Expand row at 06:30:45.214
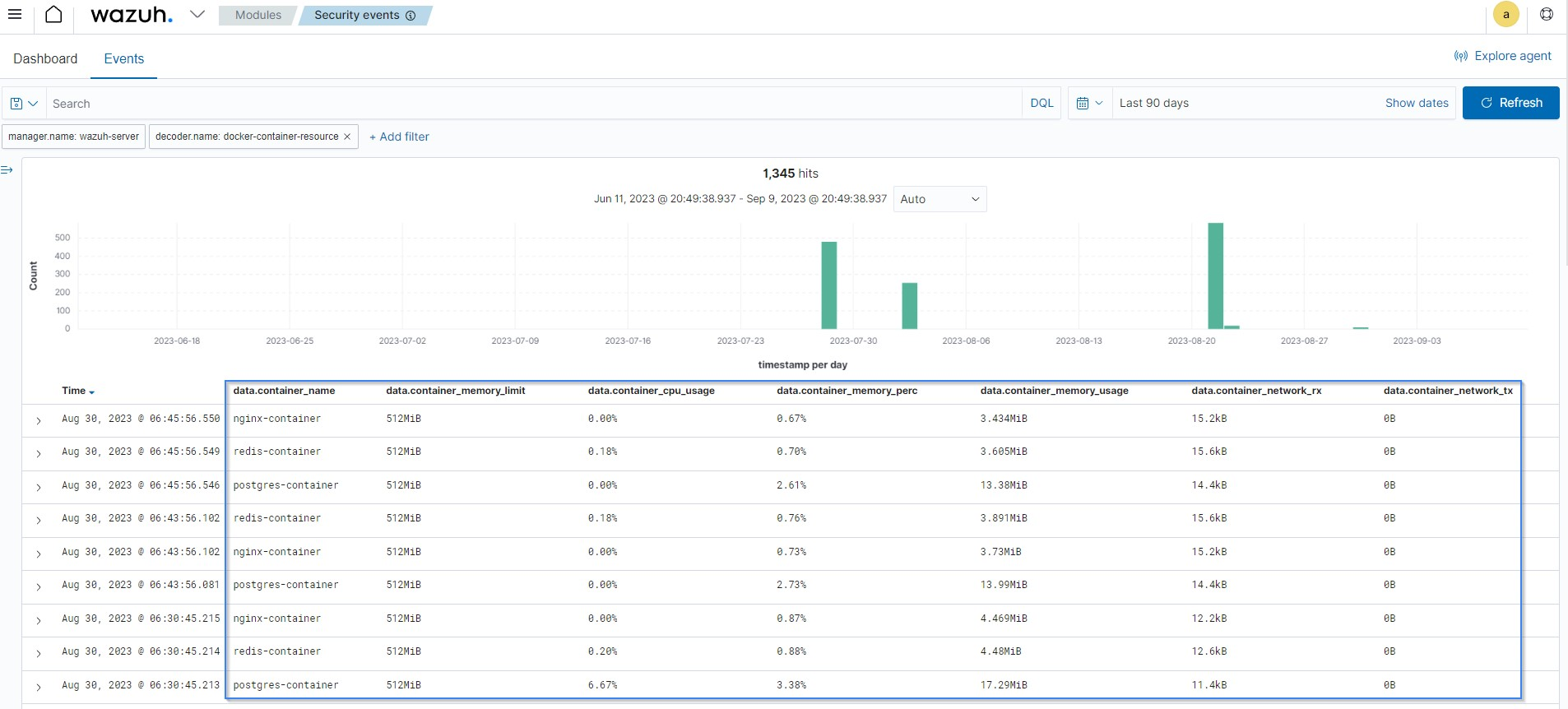The height and width of the screenshot is (709, 1568). point(38,653)
